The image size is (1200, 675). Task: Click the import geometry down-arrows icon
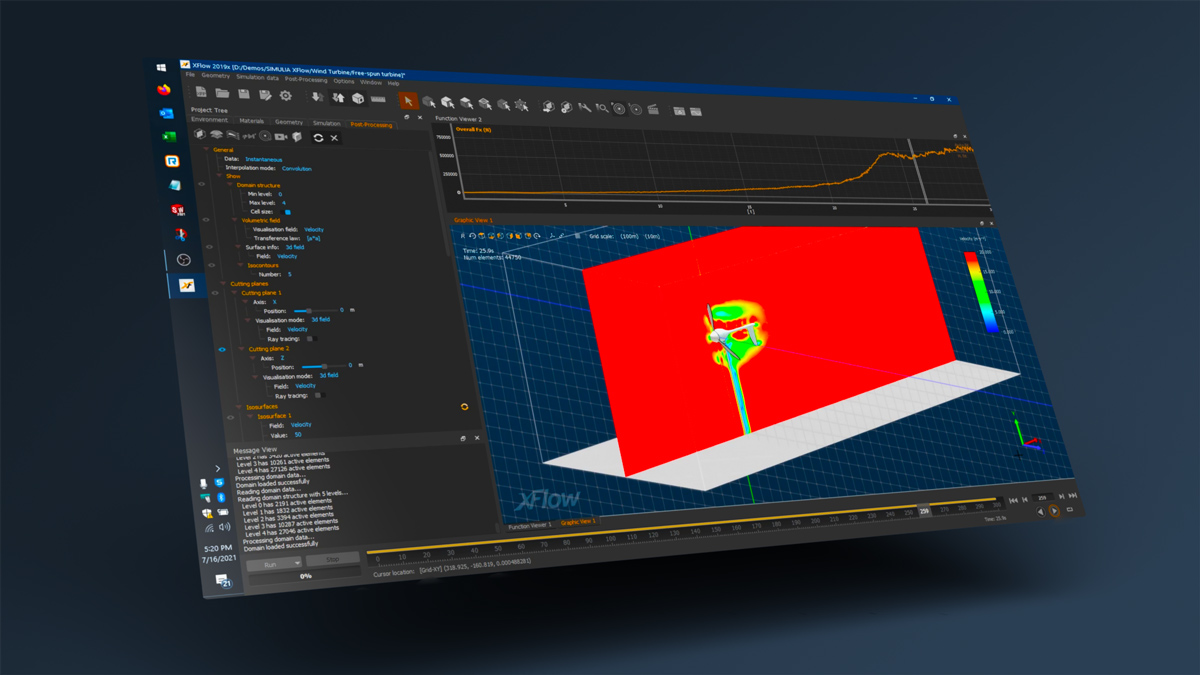pos(318,97)
